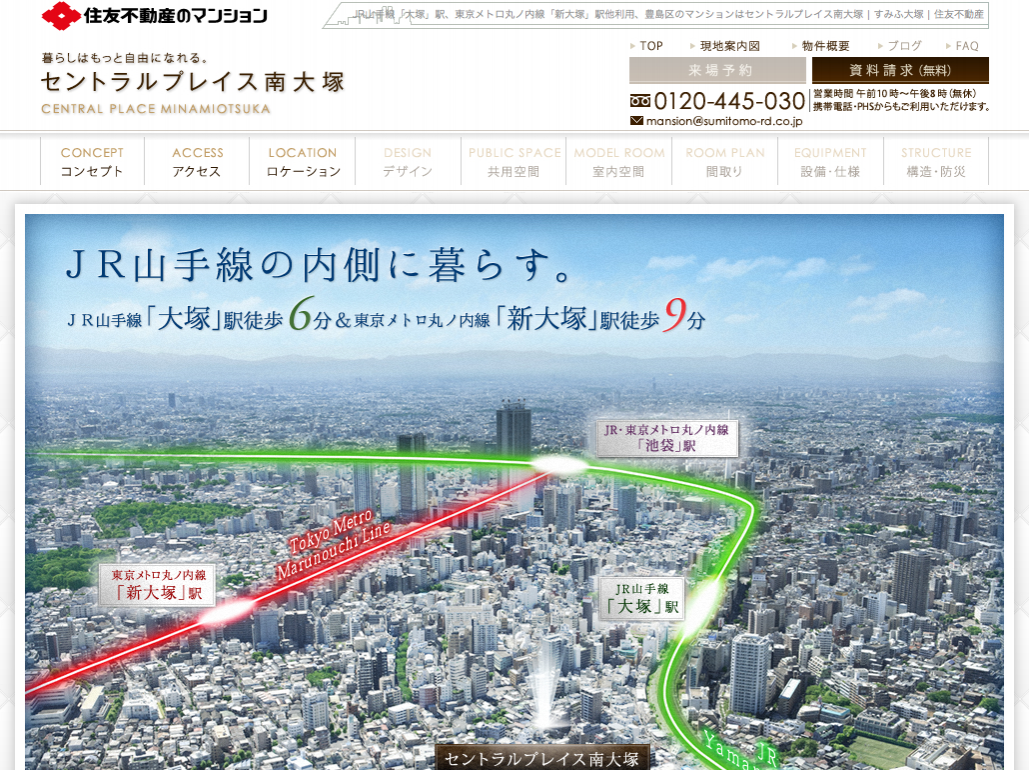Open the DESIGN デザイン menu item
The width and height of the screenshot is (1029, 770).
click(408, 162)
